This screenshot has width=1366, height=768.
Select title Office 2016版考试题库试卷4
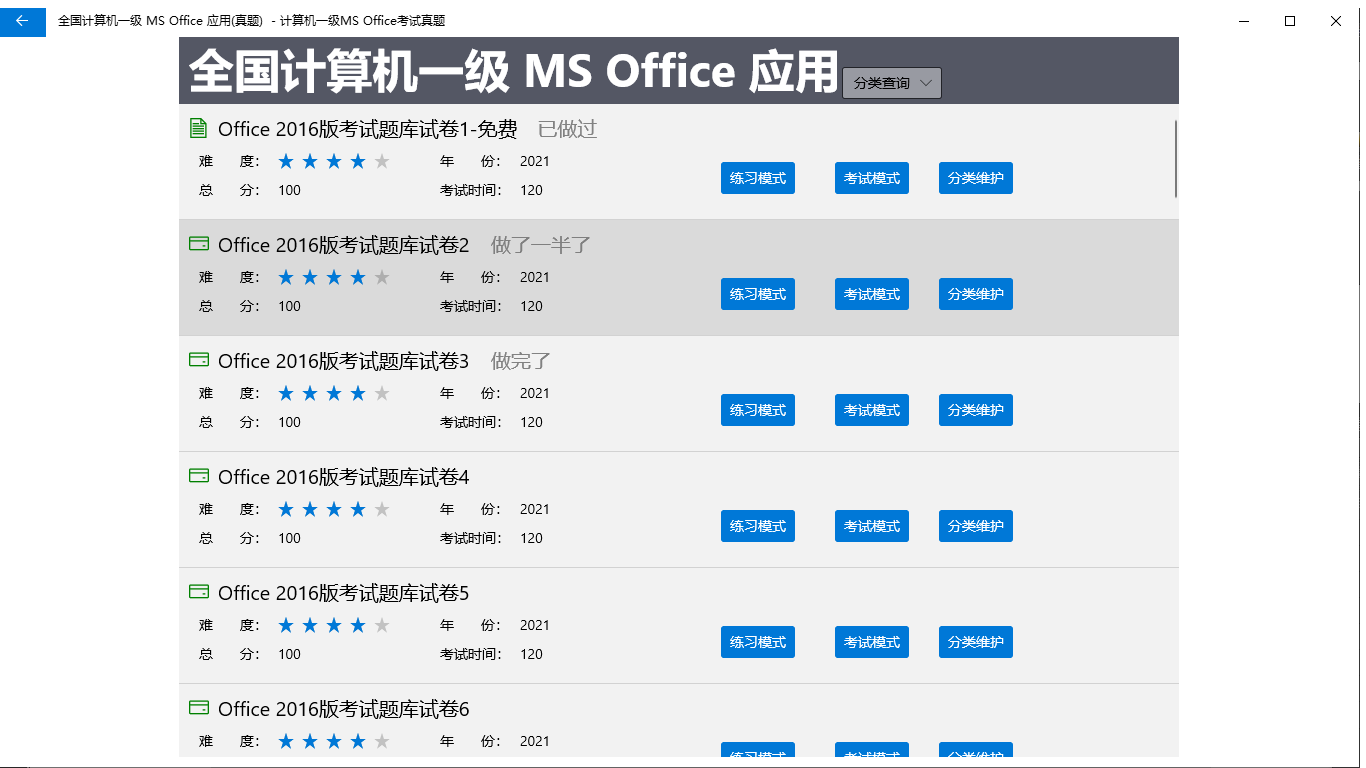click(344, 477)
